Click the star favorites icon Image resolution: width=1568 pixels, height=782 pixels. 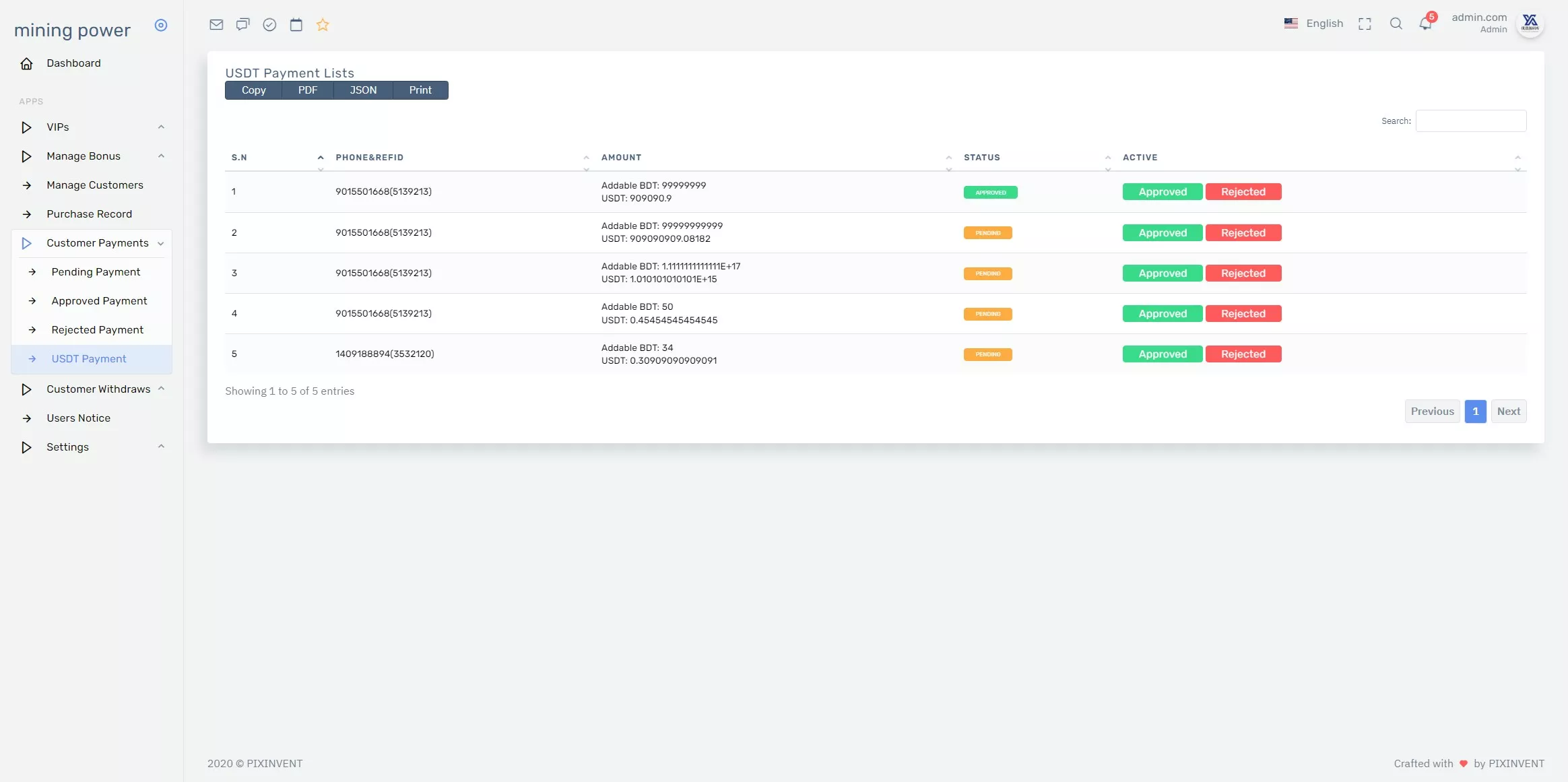[323, 25]
